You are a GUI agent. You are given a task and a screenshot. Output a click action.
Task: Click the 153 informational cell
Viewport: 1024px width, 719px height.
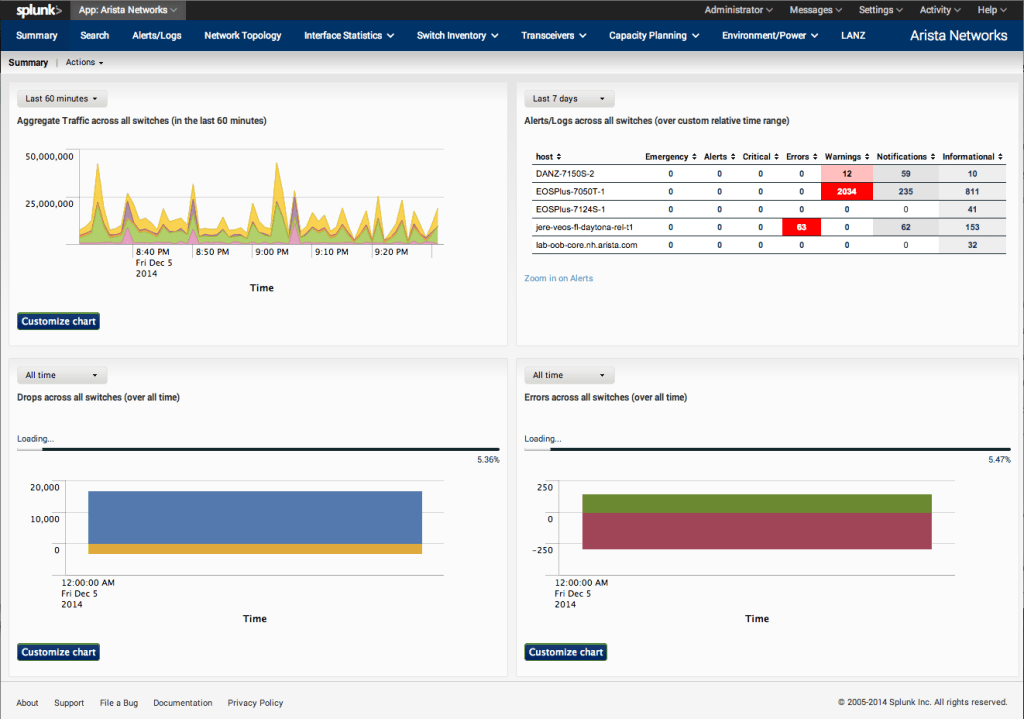pyautogui.click(x=972, y=227)
